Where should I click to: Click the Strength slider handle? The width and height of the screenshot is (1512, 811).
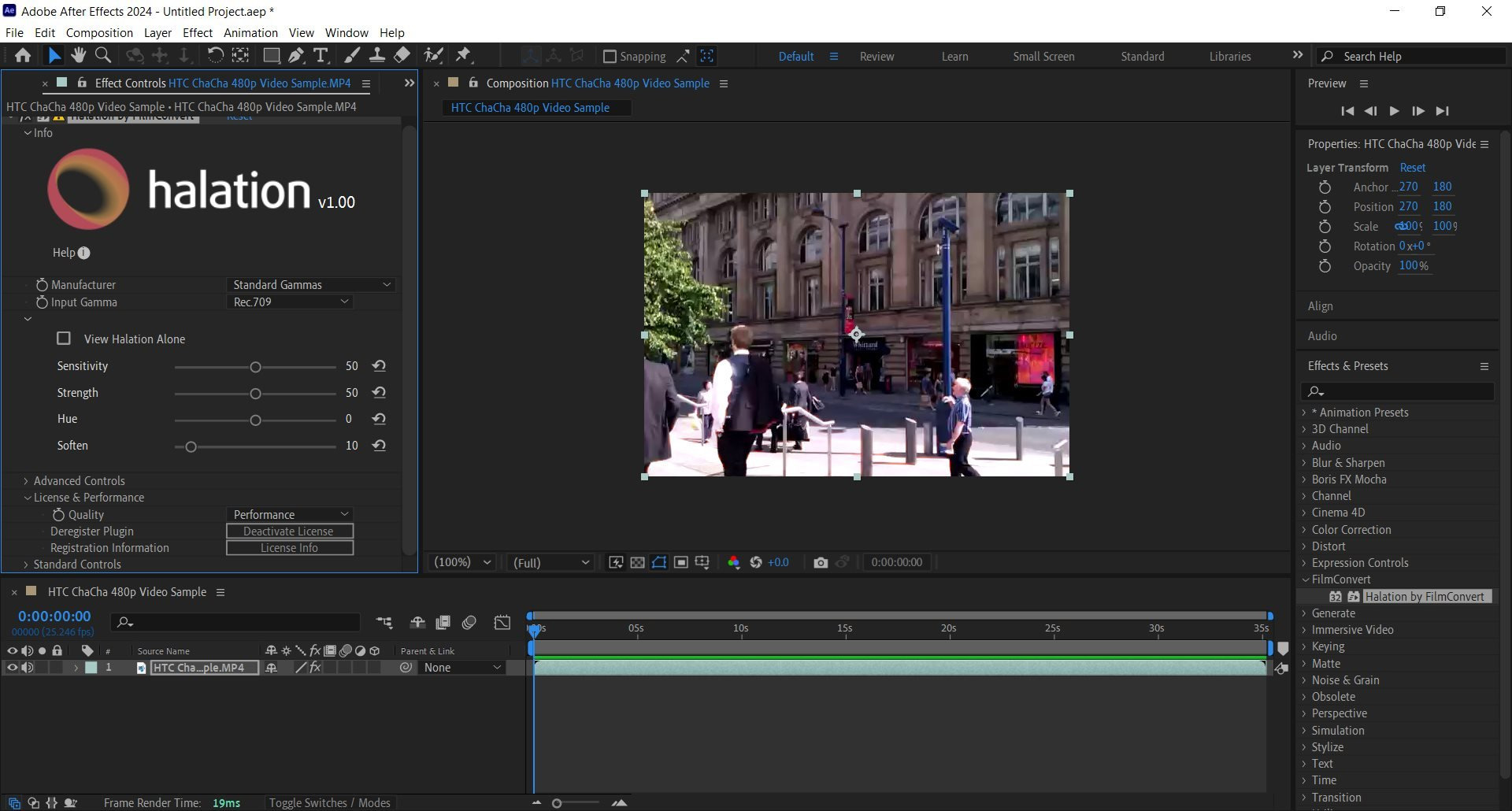tap(255, 393)
